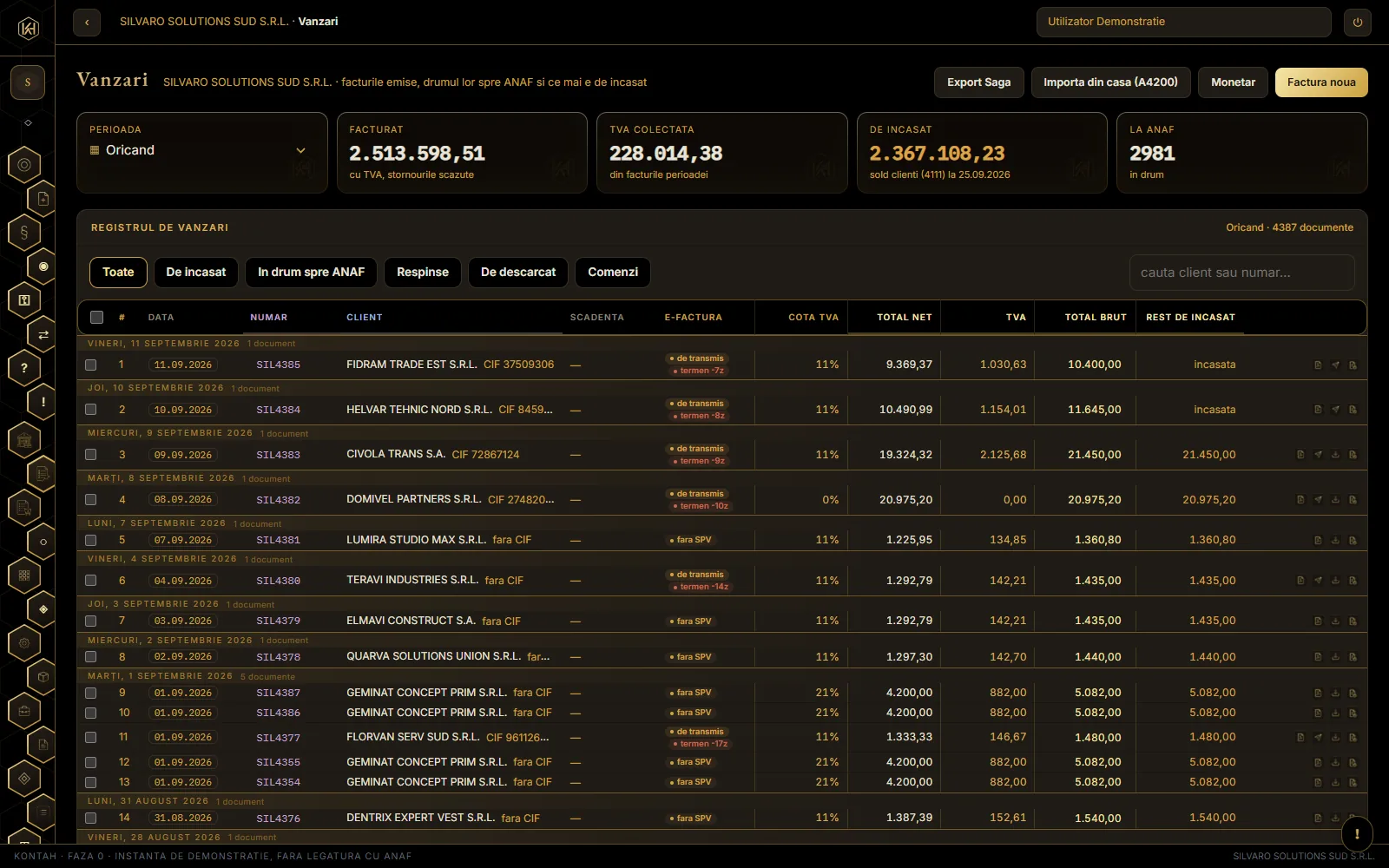Click the 'cauta client sau numar' search field
Viewport: 1389px width, 868px height.
tap(1241, 273)
